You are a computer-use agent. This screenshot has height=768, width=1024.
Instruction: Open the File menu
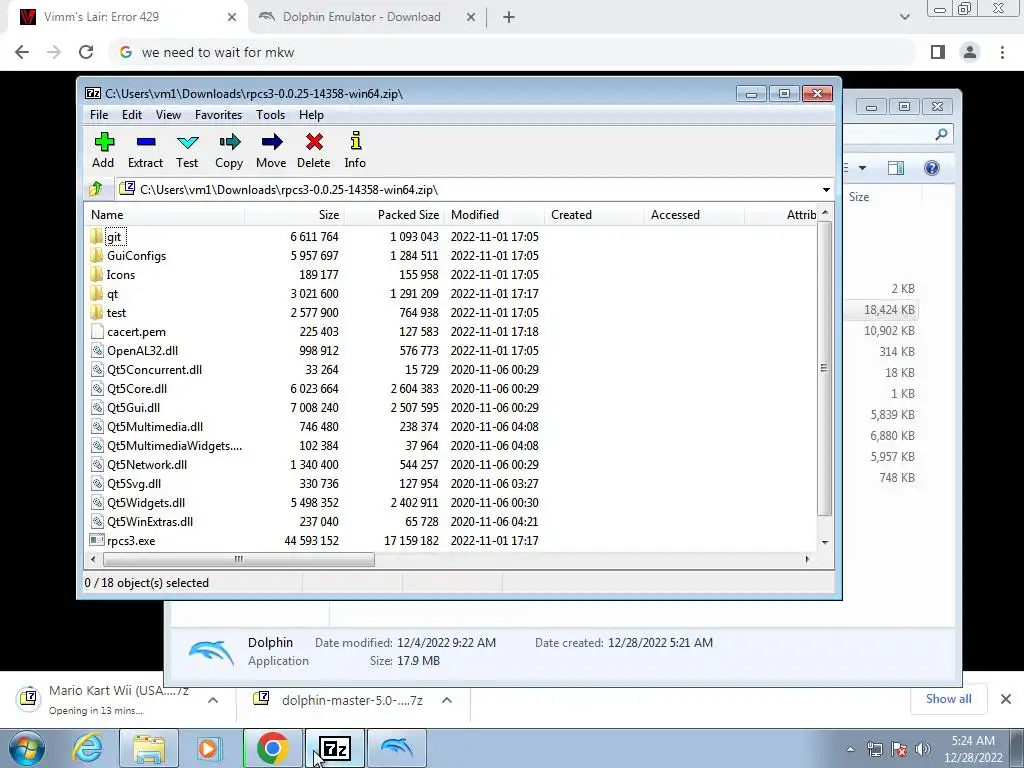click(99, 115)
